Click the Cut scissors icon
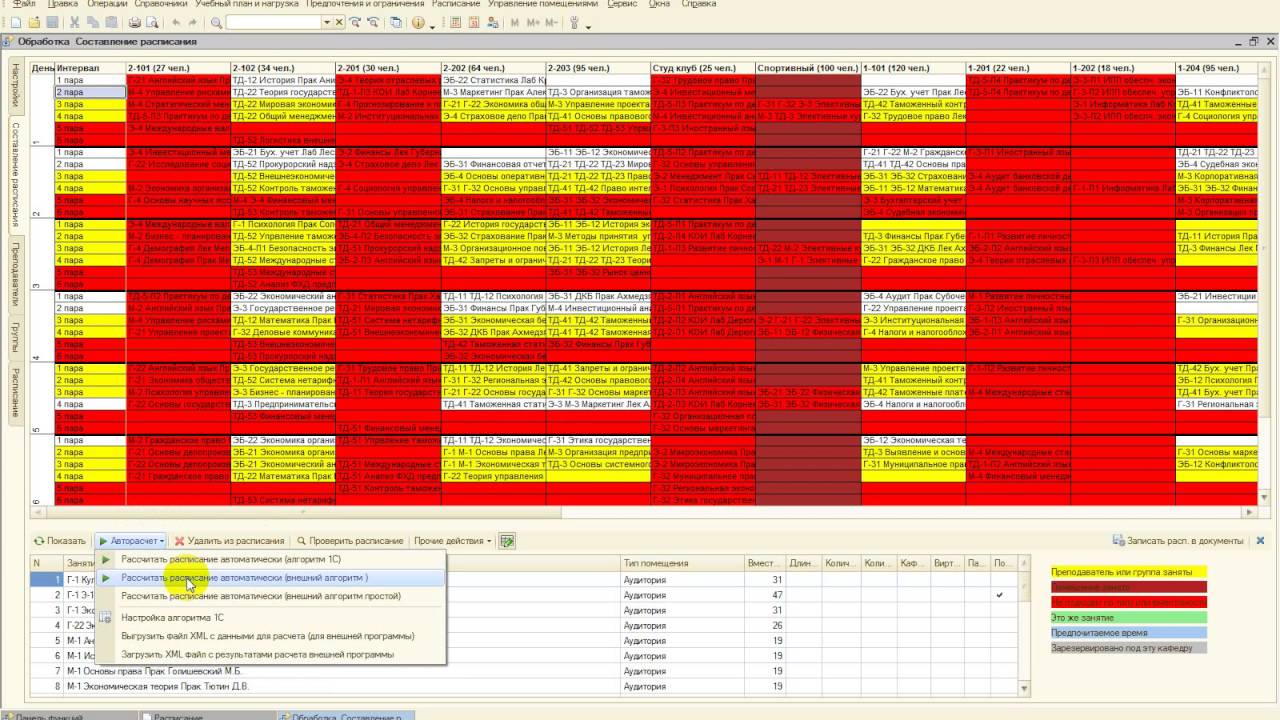1280x720 pixels. [x=75, y=22]
